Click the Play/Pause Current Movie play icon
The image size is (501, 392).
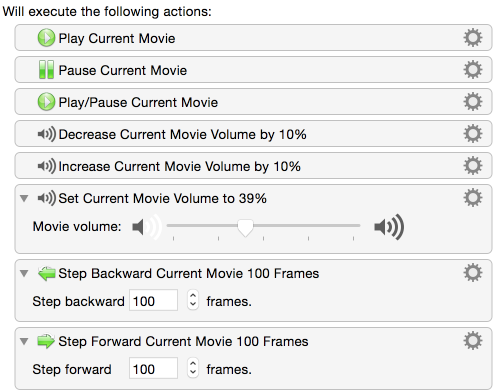click(x=46, y=102)
